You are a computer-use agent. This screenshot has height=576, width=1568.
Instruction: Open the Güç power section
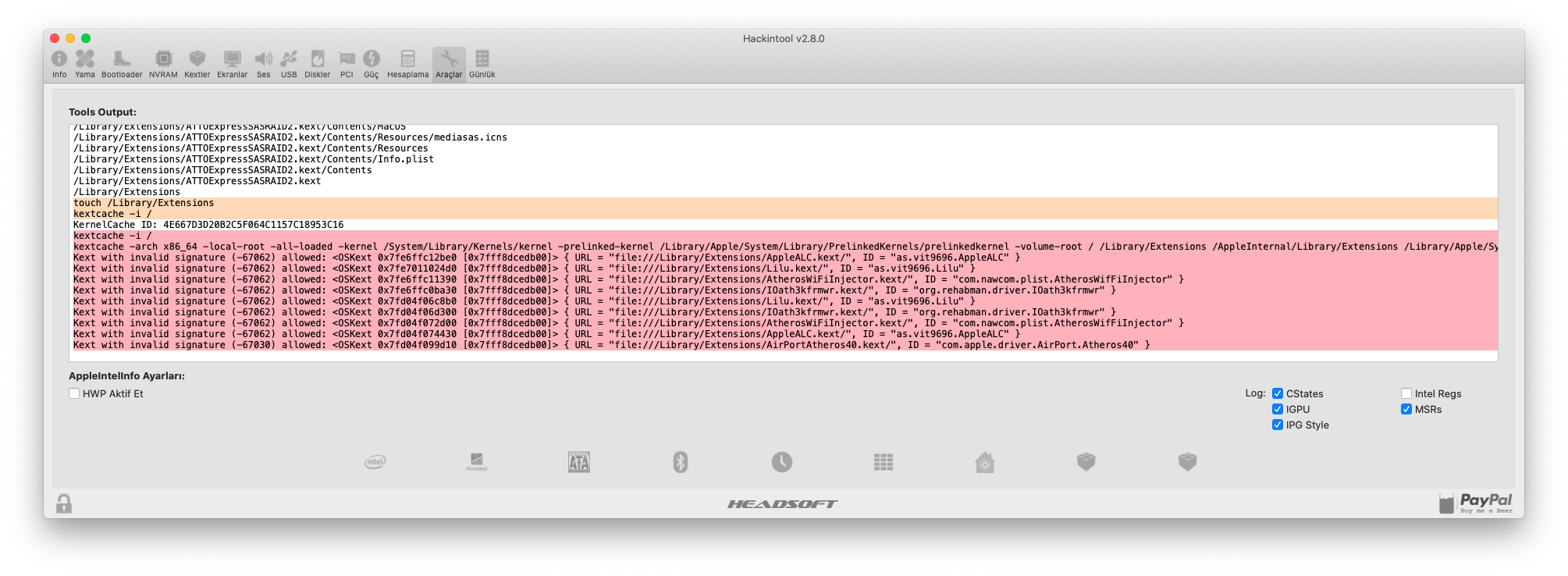[372, 63]
